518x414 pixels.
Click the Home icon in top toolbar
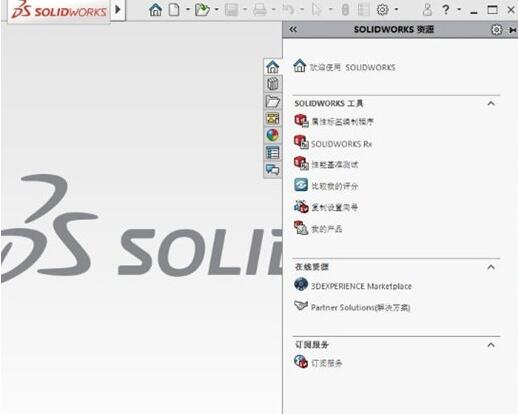tap(155, 10)
